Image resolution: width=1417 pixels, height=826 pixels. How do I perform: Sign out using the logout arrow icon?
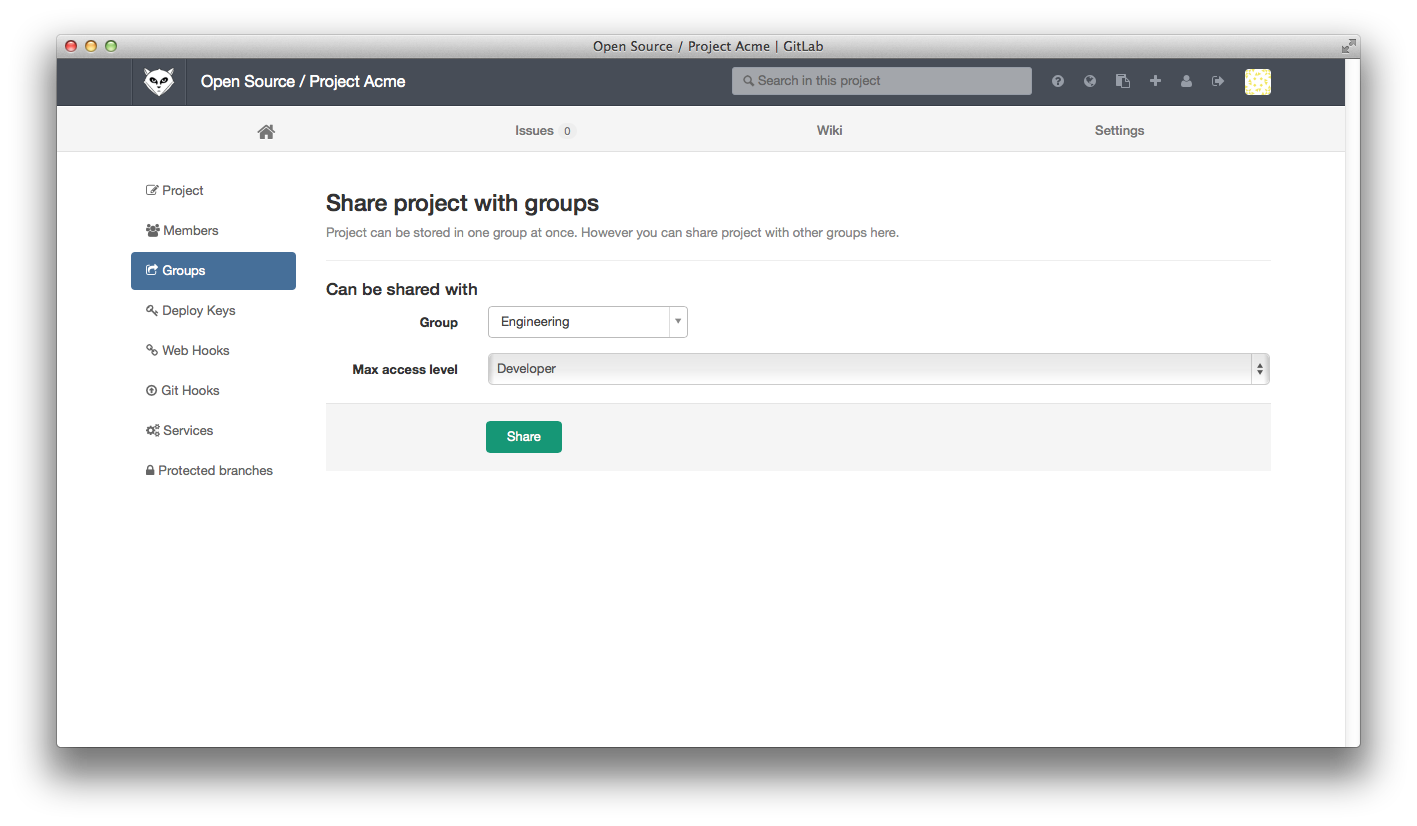tap(1218, 81)
